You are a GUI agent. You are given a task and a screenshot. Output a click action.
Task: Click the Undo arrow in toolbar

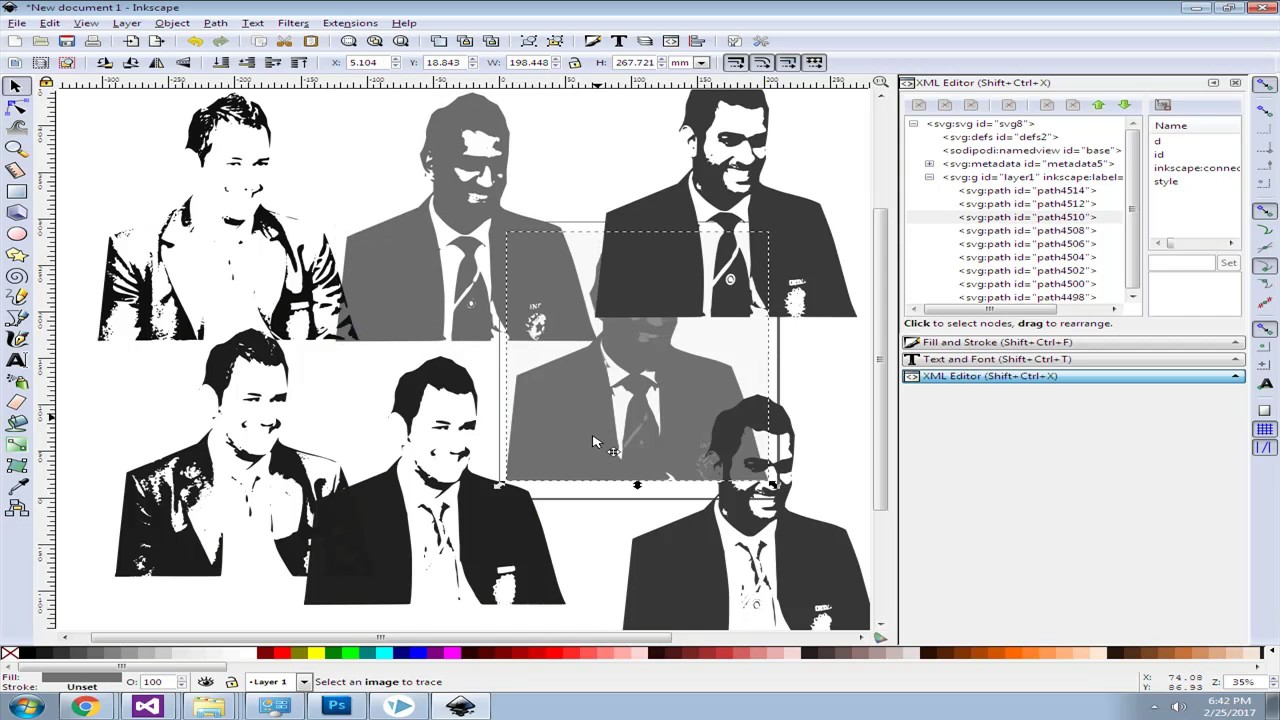click(195, 41)
